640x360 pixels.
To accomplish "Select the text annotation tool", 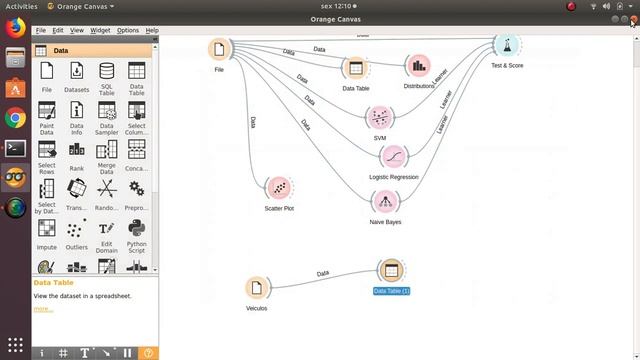I will coord(85,353).
